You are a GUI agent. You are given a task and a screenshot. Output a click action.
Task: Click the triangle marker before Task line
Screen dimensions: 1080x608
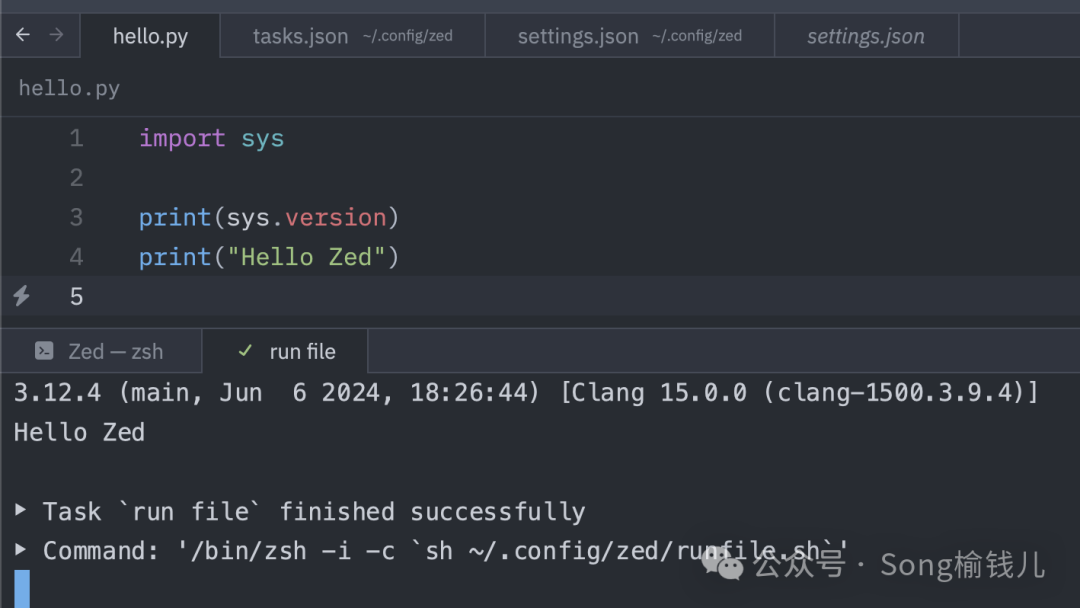[21, 510]
